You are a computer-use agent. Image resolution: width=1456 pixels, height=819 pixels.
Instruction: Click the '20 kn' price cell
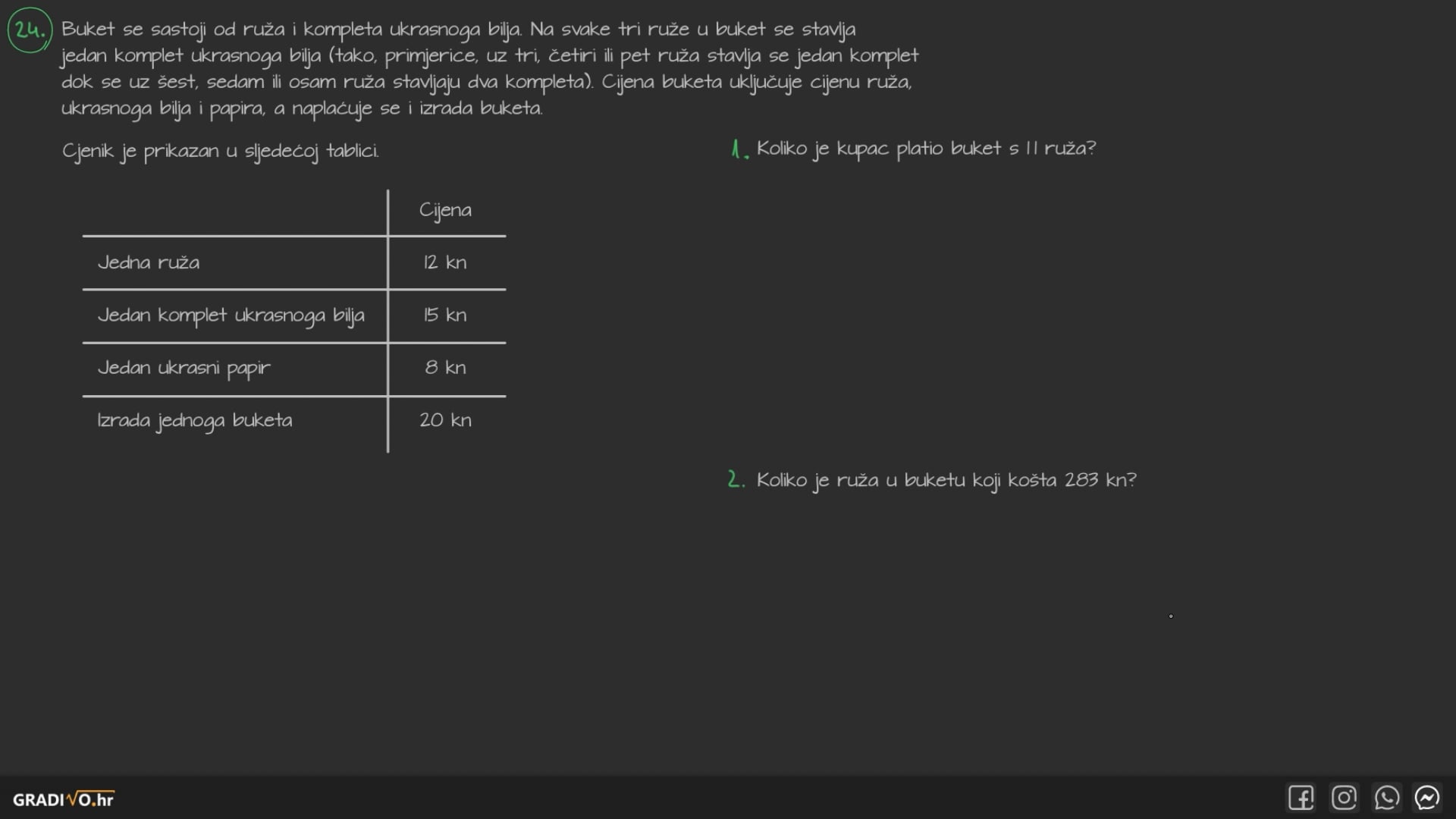[445, 420]
